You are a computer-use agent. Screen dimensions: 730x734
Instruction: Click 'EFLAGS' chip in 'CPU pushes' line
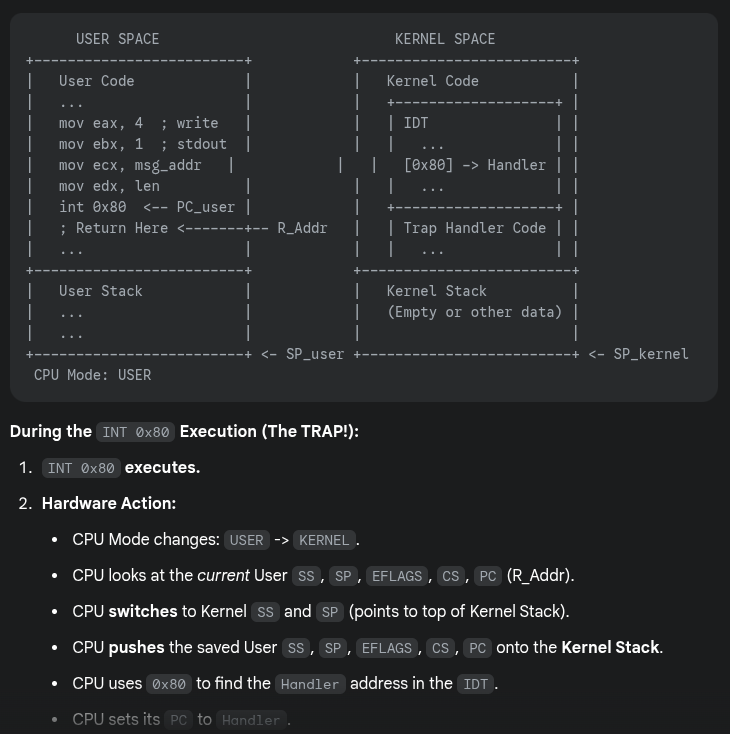(x=386, y=648)
